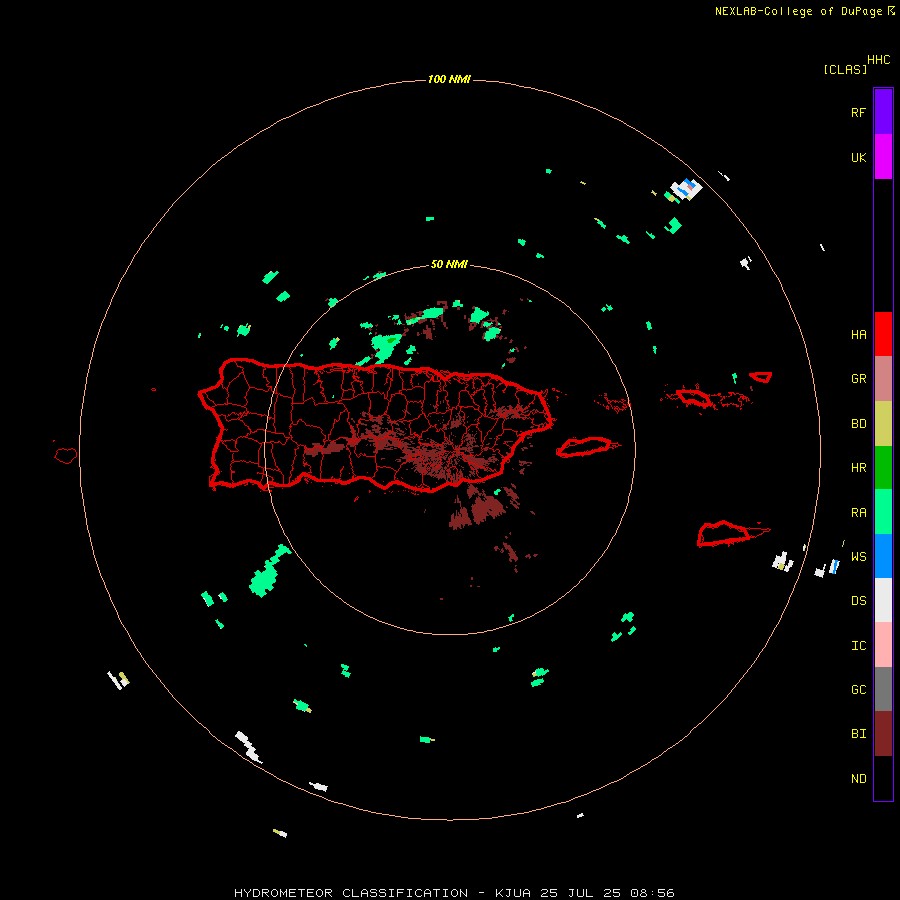Click the RA light green legend color
The width and height of the screenshot is (900, 900).
[x=883, y=512]
